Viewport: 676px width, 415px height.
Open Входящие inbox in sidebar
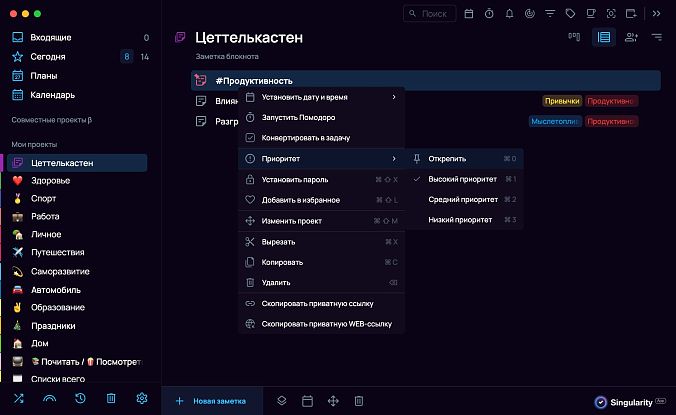tap(80, 37)
